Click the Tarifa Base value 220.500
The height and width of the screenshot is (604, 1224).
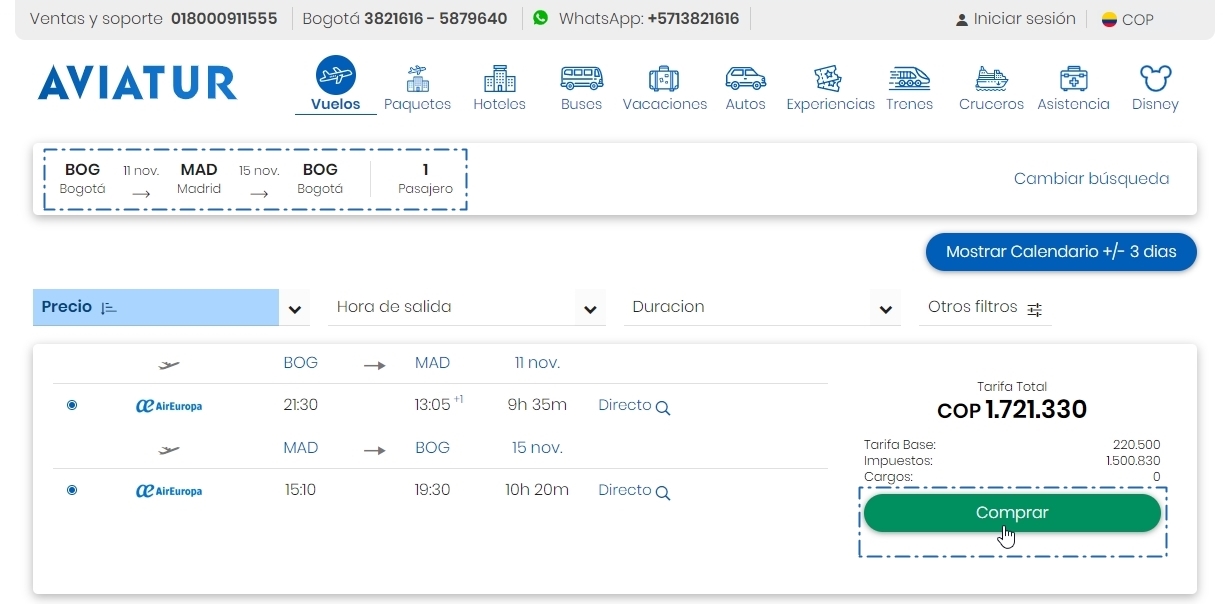(1136, 445)
